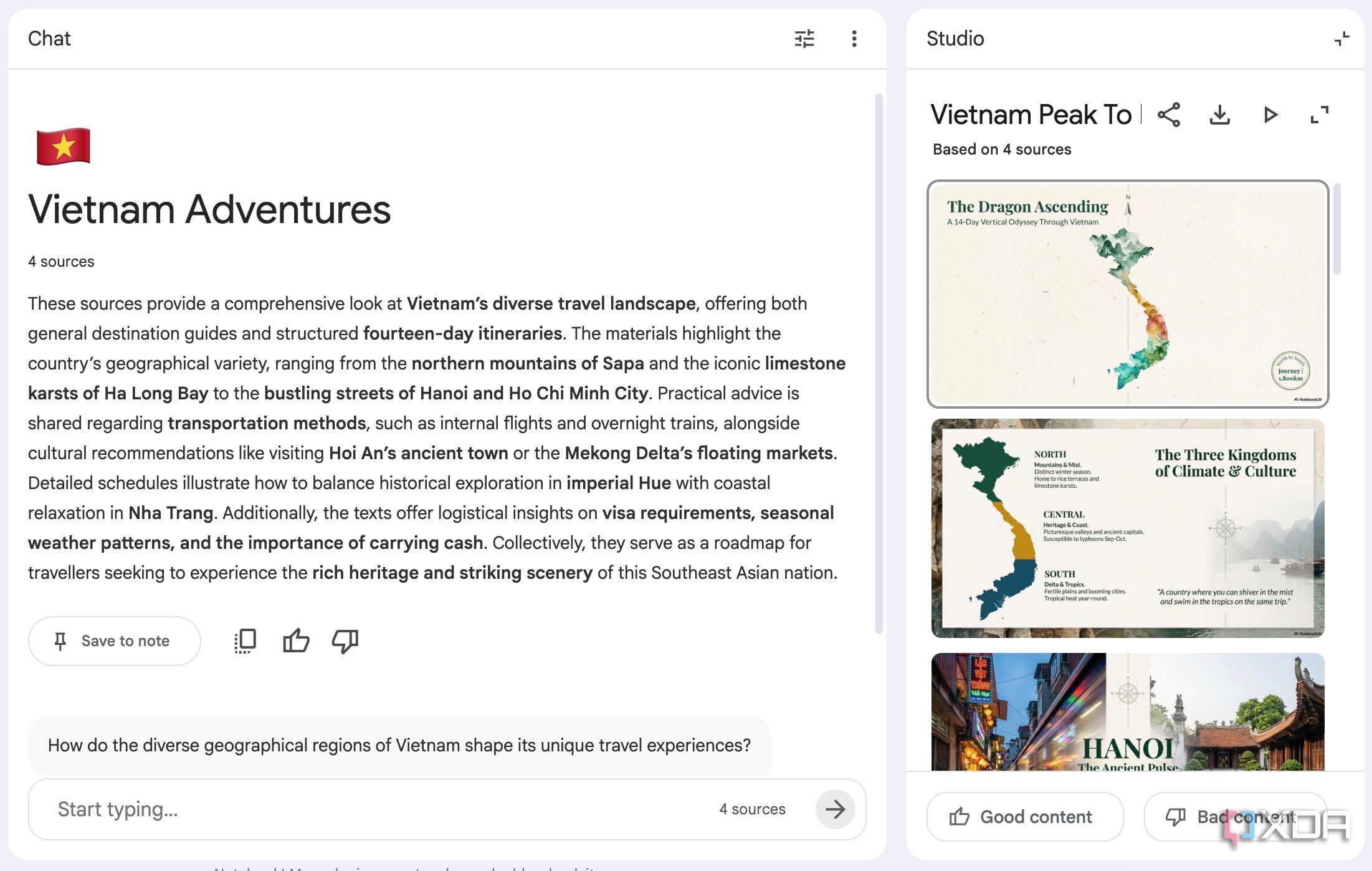Play the slide deck presentation
This screenshot has width=1372, height=871.
pyautogui.click(x=1270, y=115)
